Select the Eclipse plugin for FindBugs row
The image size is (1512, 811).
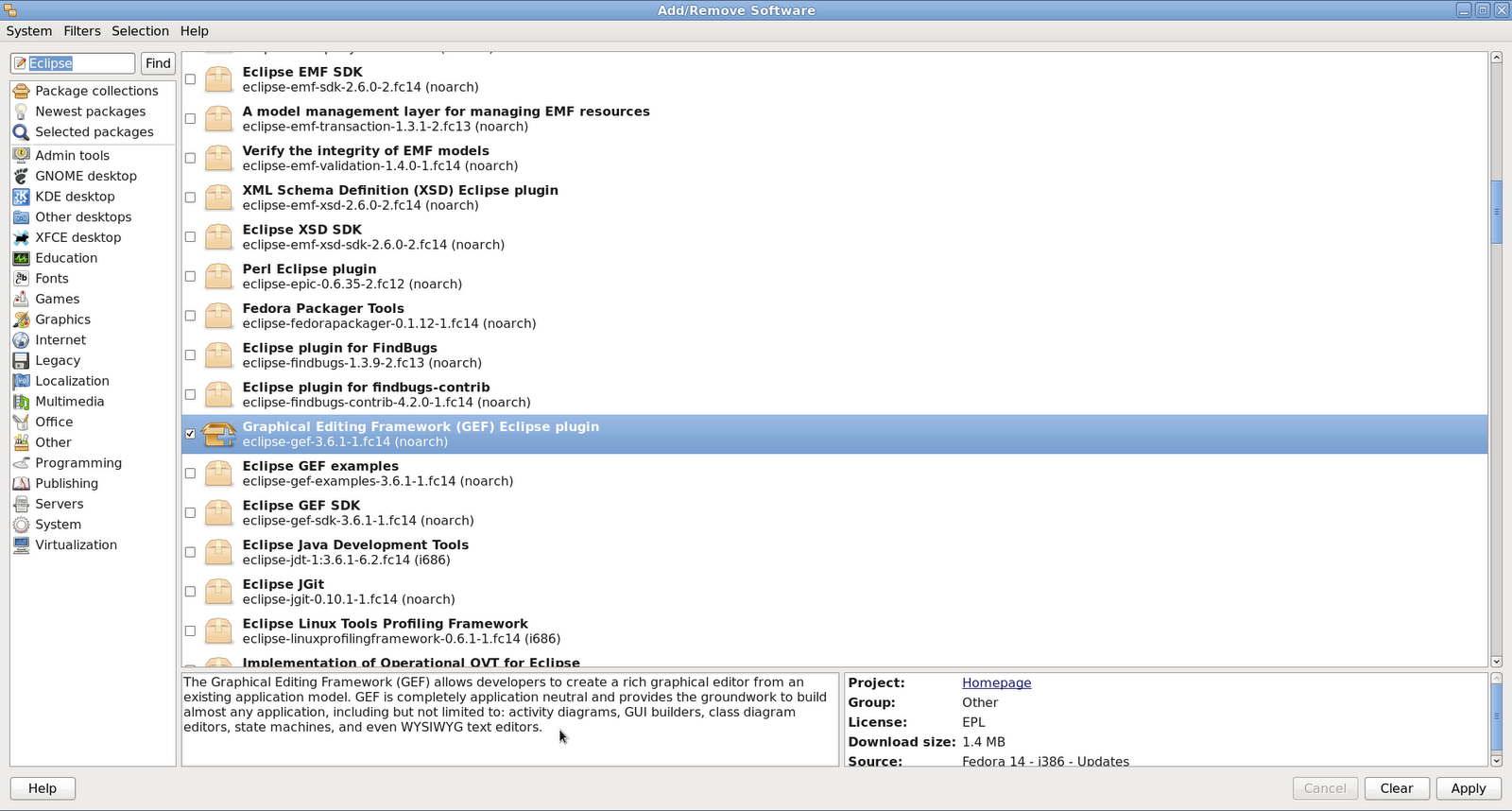coord(834,355)
